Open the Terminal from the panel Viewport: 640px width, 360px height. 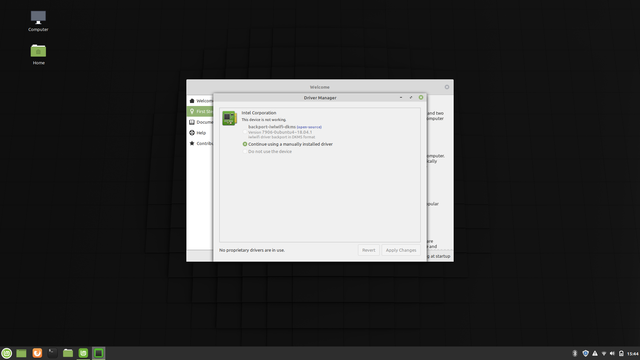pos(52,353)
